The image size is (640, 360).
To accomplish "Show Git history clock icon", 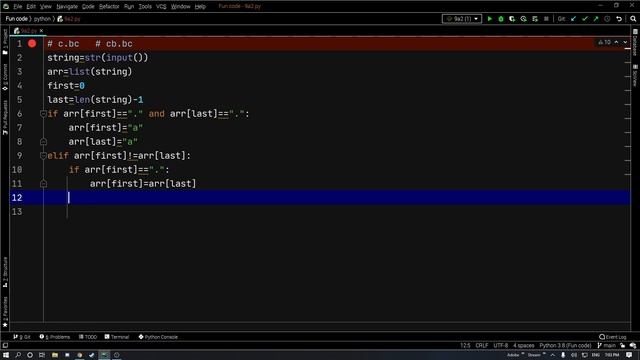I will [607, 19].
